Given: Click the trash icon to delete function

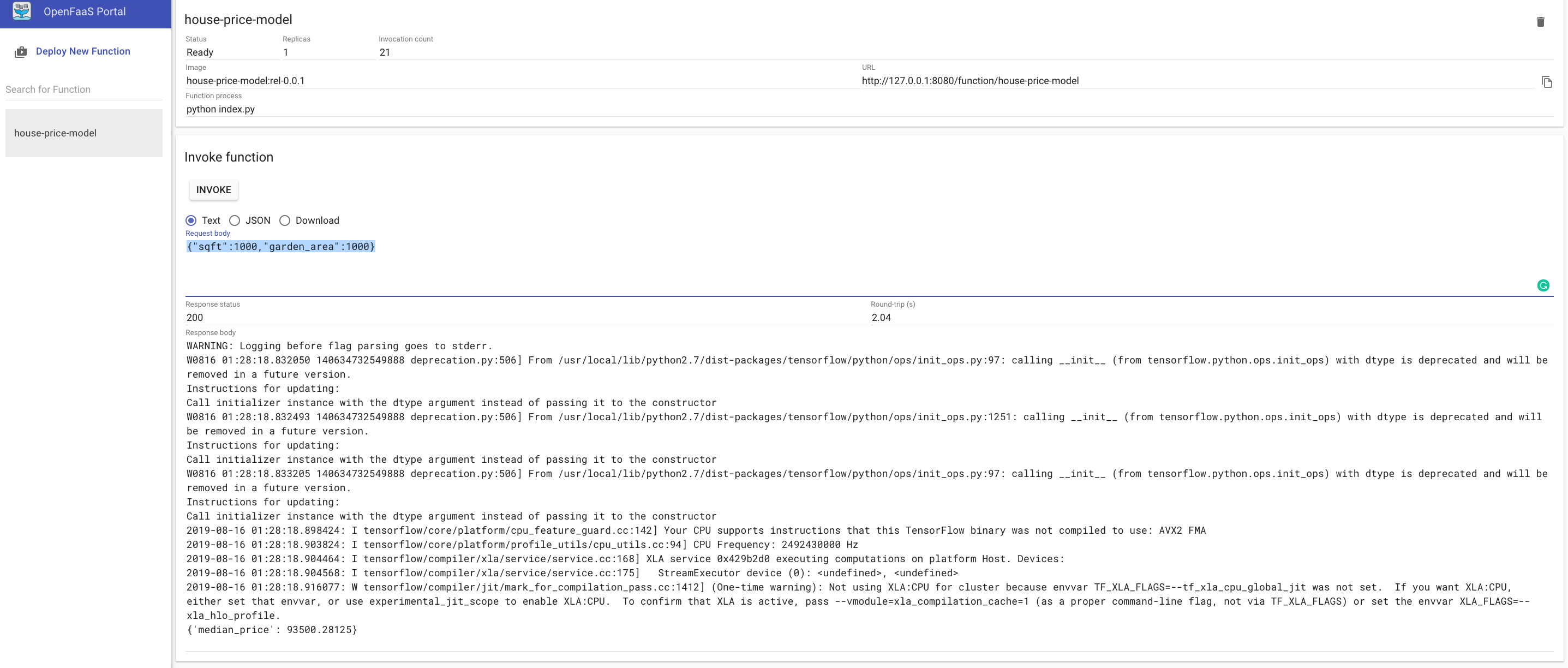Looking at the screenshot, I should (1540, 22).
